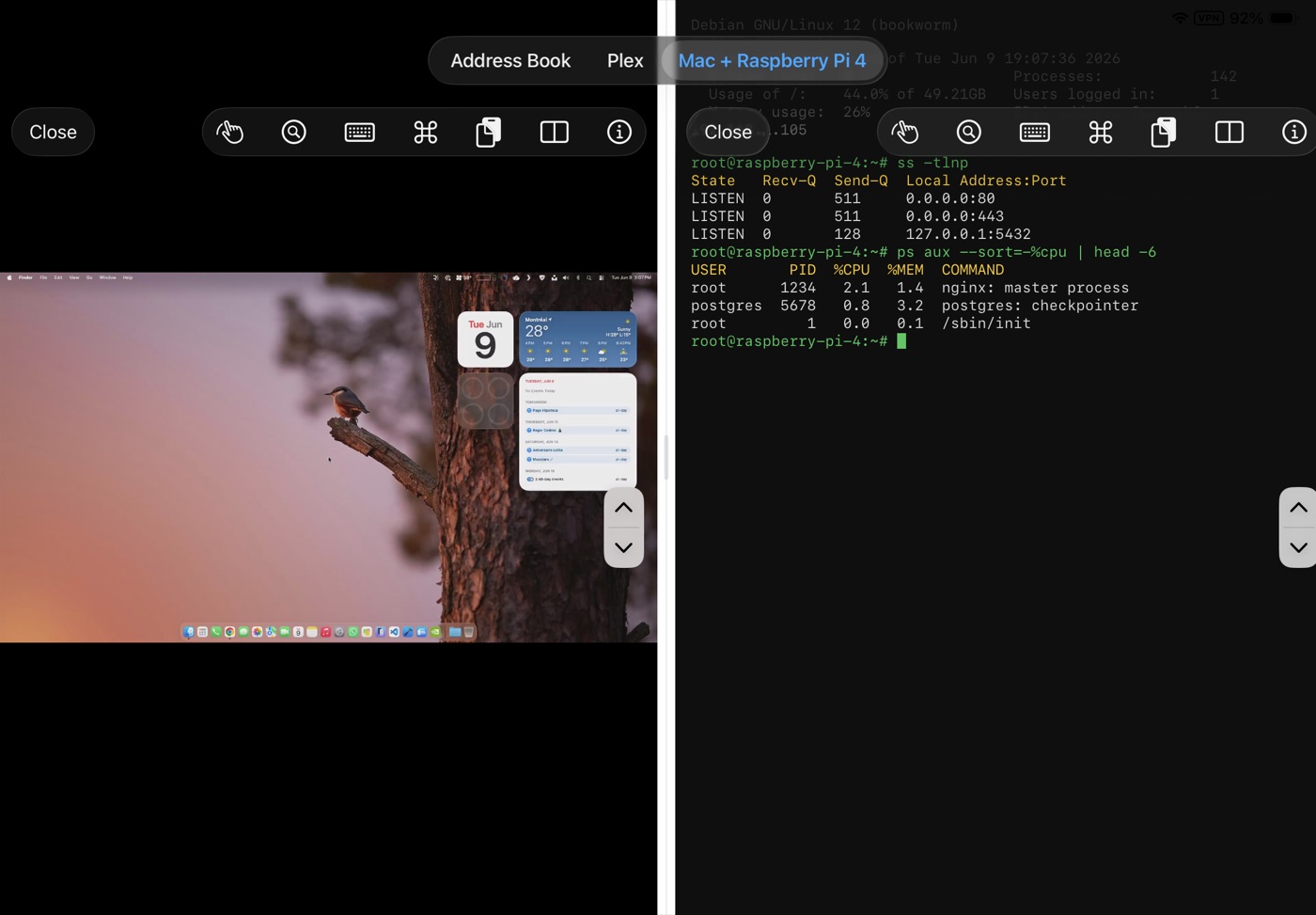Open the Window menu on remote Mac
This screenshot has width=1316, height=915.
pyautogui.click(x=107, y=277)
